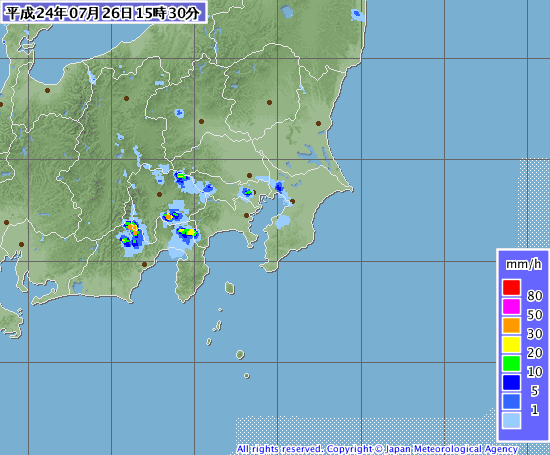Click the magenta 50 mm/h legend swatch
Image resolution: width=550 pixels, height=455 pixels.
pyautogui.click(x=511, y=306)
